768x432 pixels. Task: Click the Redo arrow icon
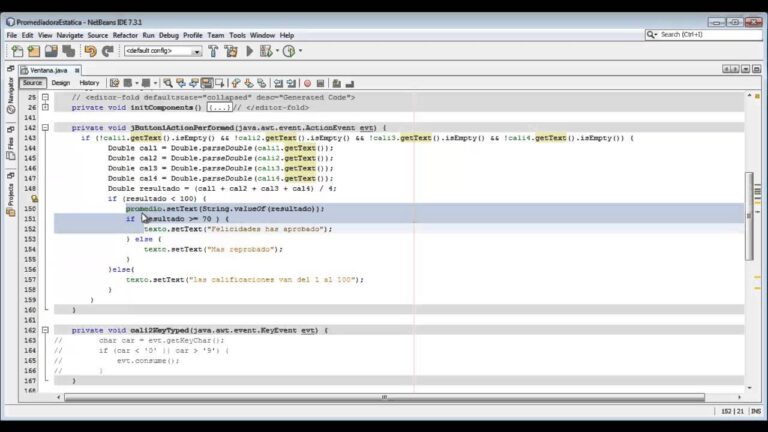(x=108, y=51)
